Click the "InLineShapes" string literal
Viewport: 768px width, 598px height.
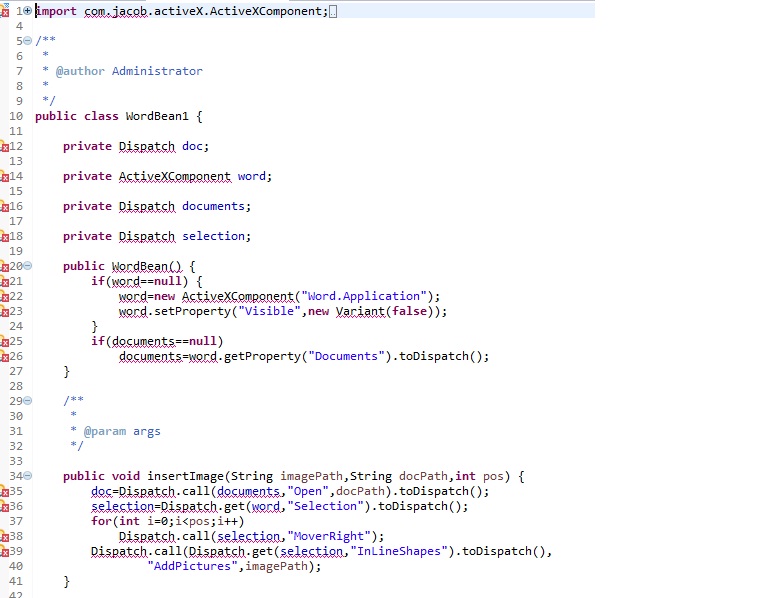pyautogui.click(x=399, y=551)
